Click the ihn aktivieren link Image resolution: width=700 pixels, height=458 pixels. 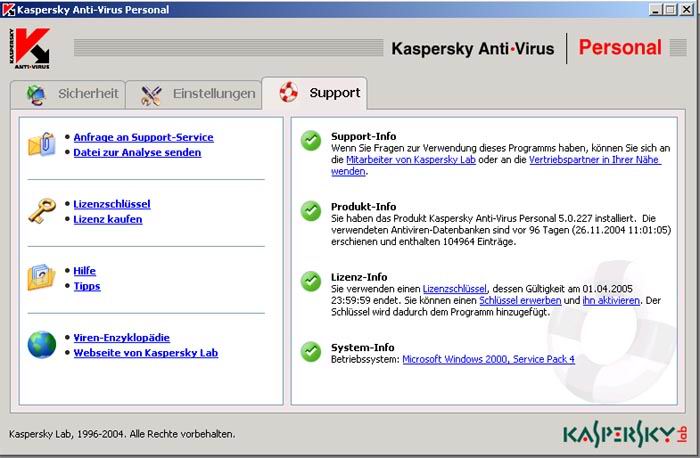point(611,300)
